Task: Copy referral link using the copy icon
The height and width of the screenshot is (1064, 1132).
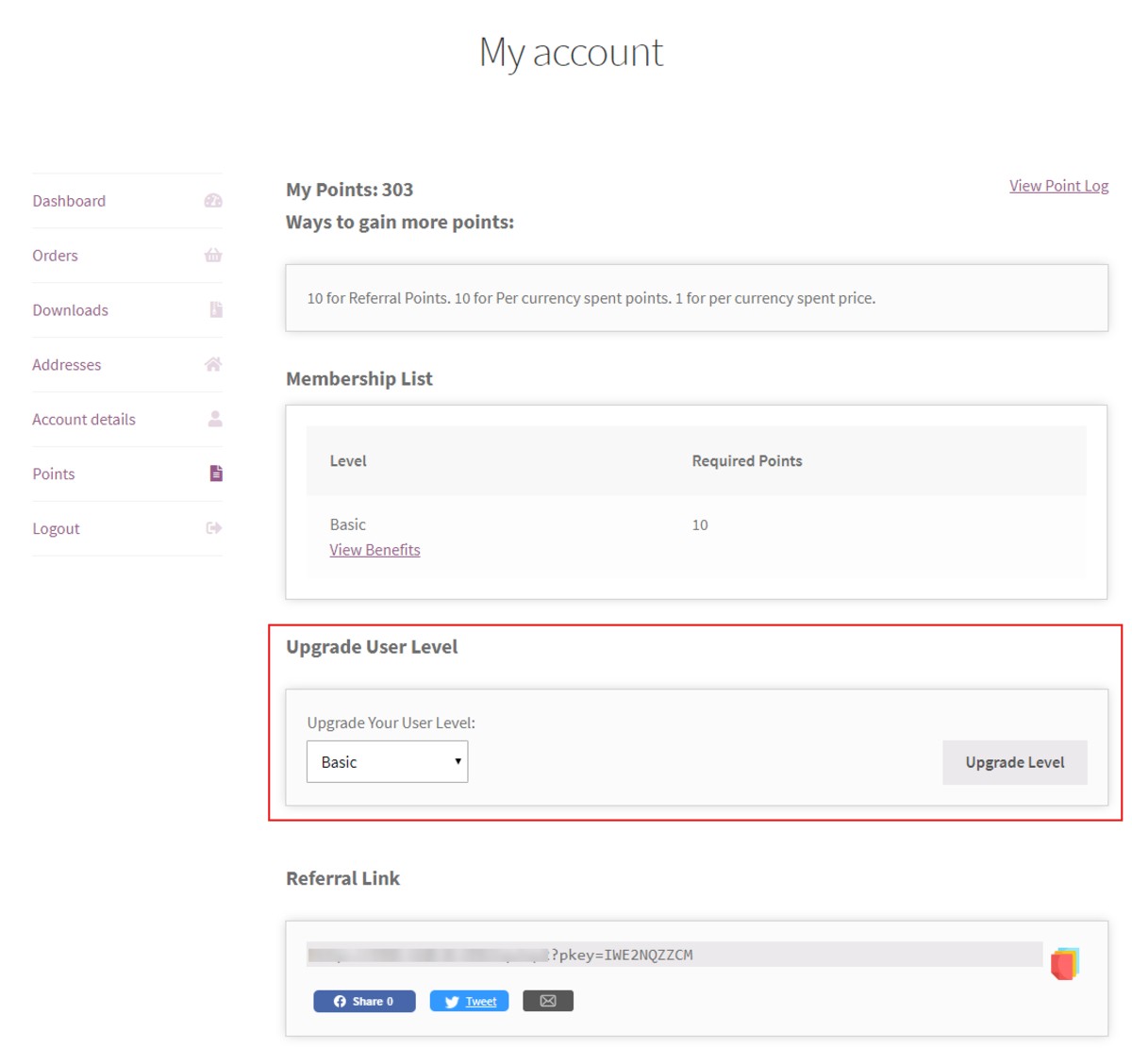Action: (x=1064, y=964)
